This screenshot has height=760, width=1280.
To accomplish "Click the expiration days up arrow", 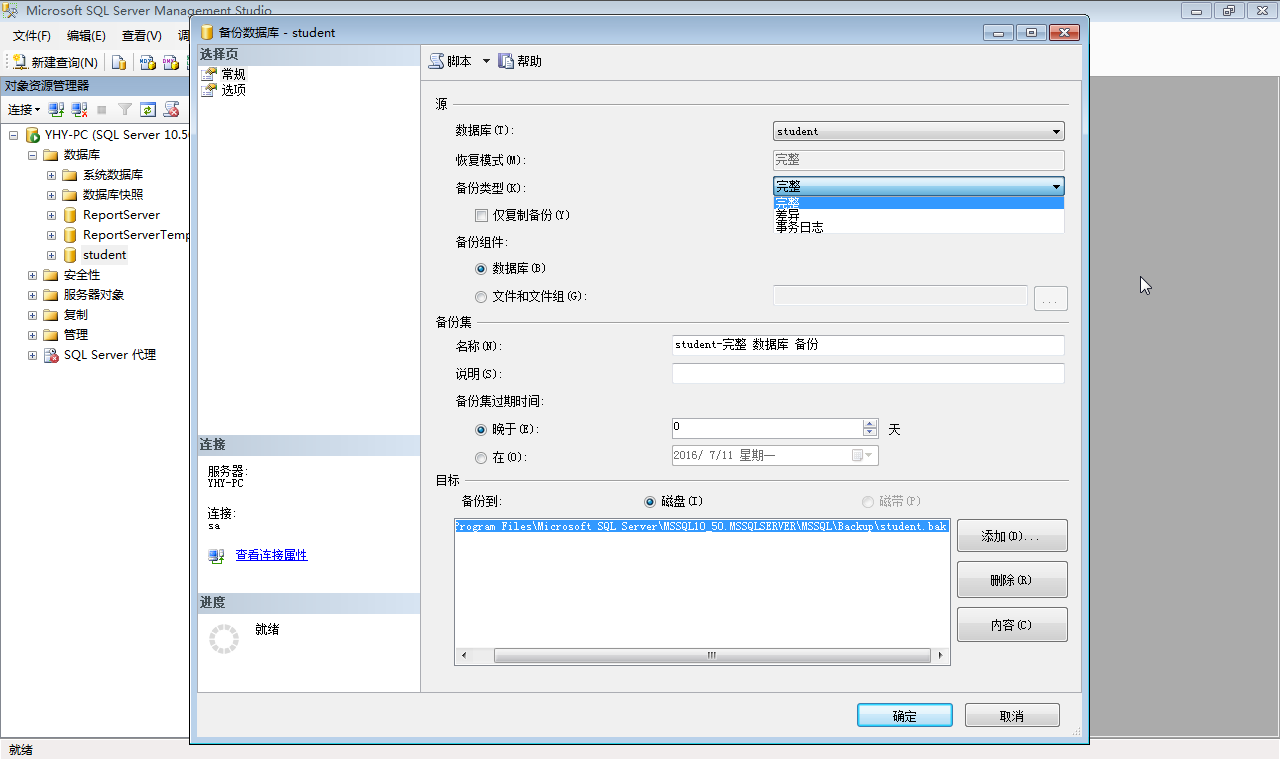I will (870, 423).
